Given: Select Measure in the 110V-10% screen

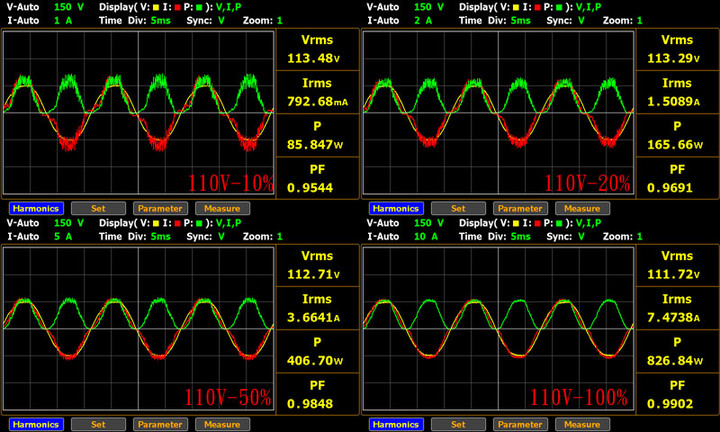Looking at the screenshot, I should [222, 208].
